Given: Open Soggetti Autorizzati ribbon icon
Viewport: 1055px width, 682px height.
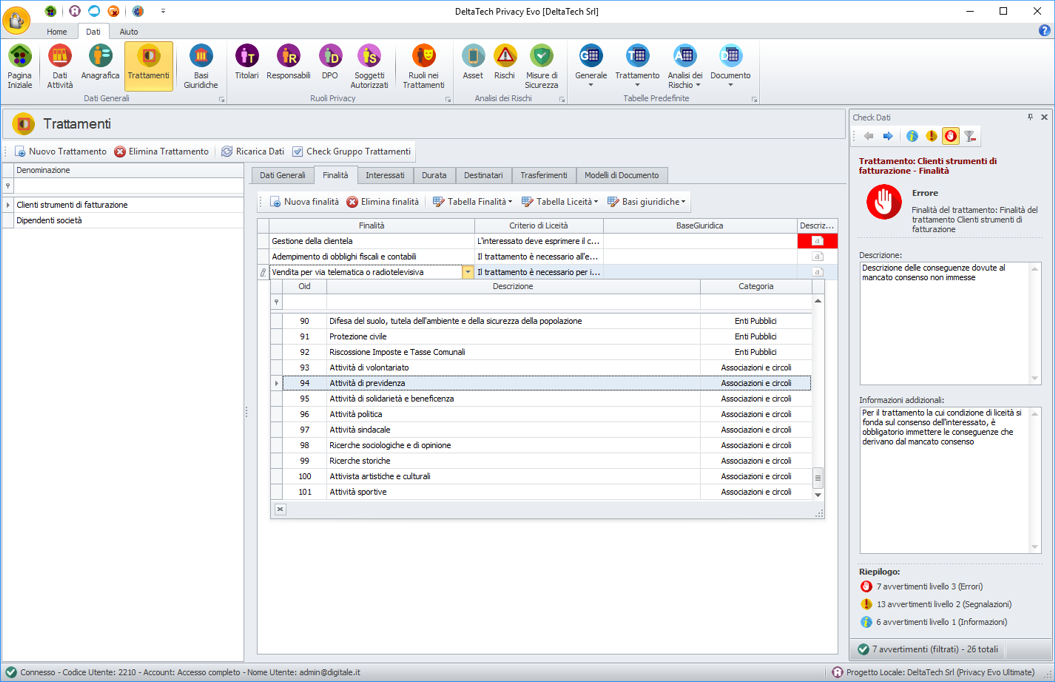Looking at the screenshot, I should pyautogui.click(x=369, y=67).
